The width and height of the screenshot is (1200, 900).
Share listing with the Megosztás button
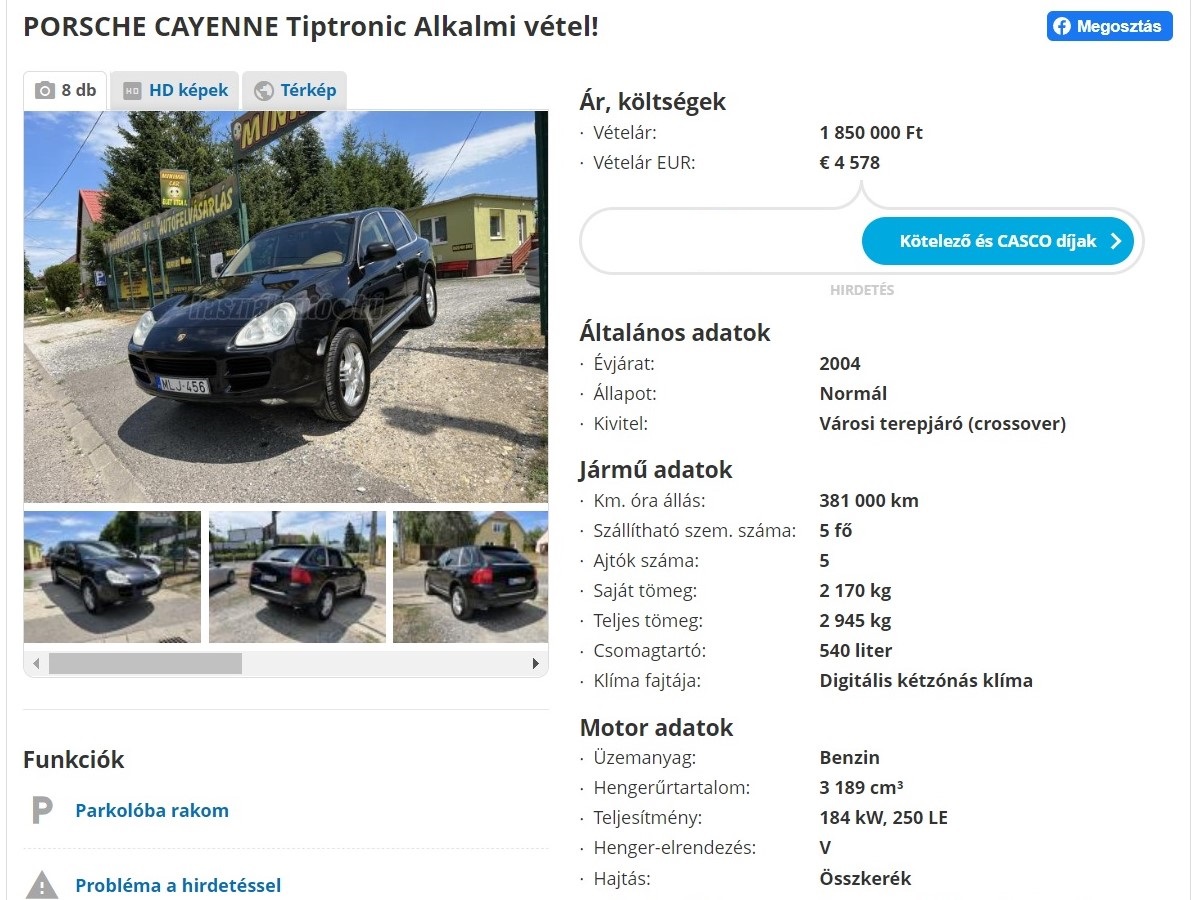coord(1109,27)
